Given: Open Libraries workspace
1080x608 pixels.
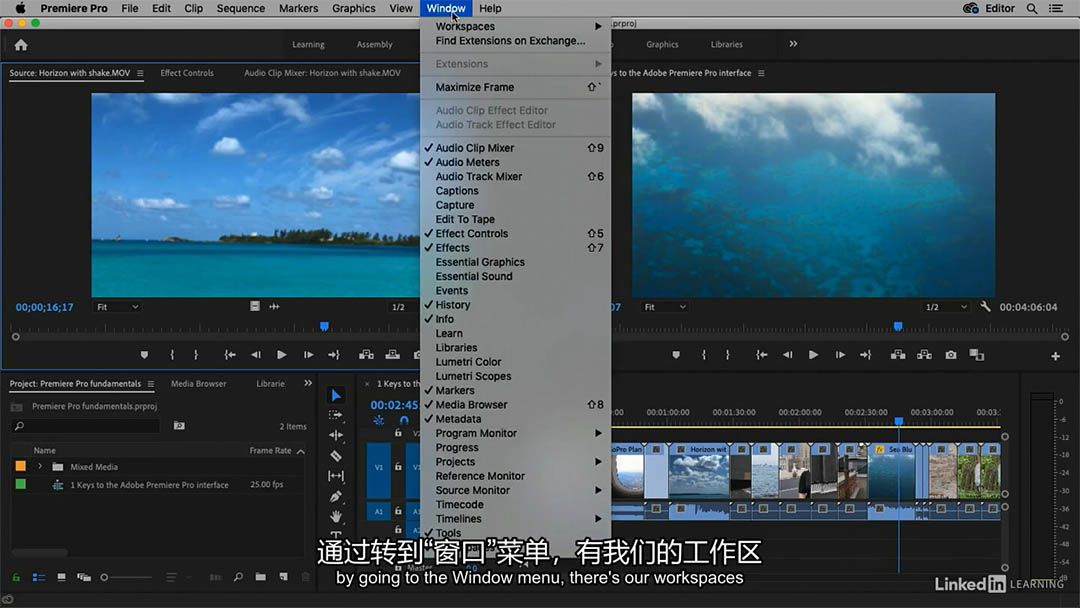Looking at the screenshot, I should coord(727,45).
